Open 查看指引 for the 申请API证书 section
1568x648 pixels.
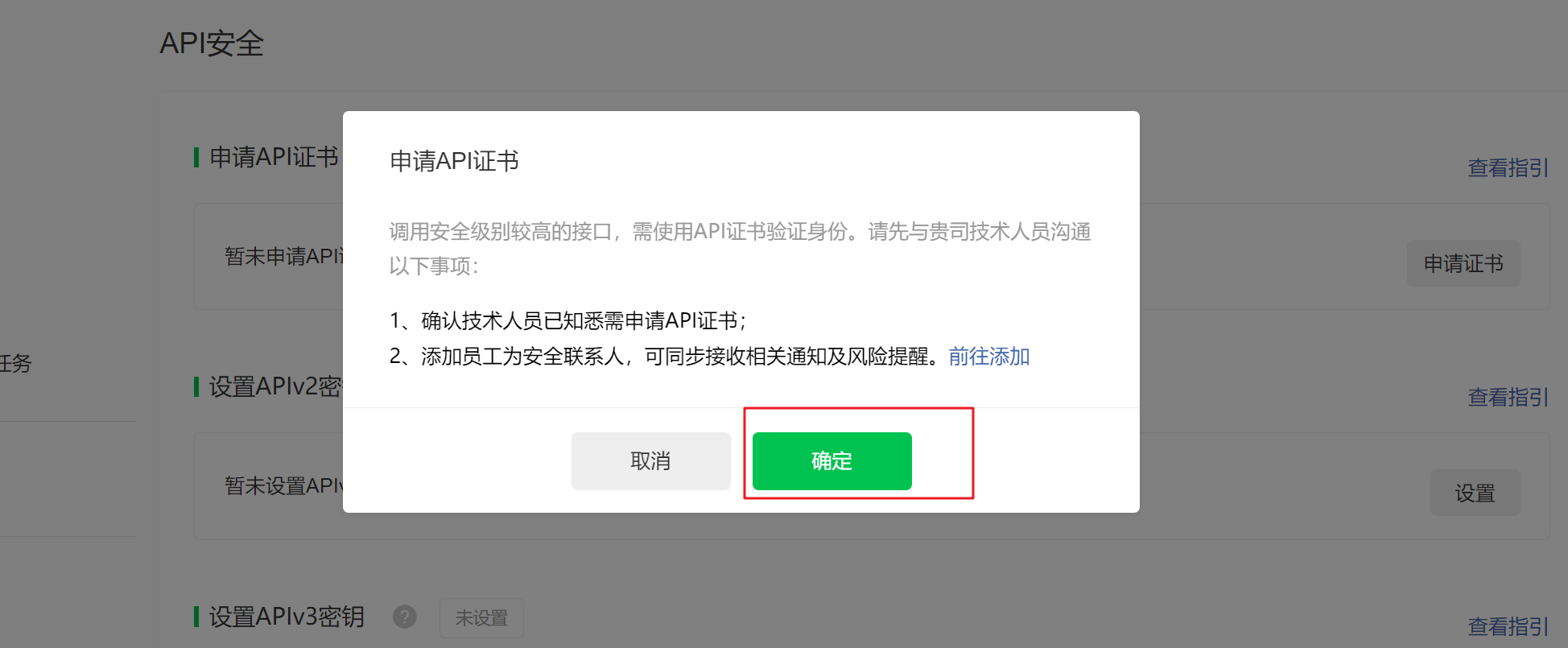1508,167
